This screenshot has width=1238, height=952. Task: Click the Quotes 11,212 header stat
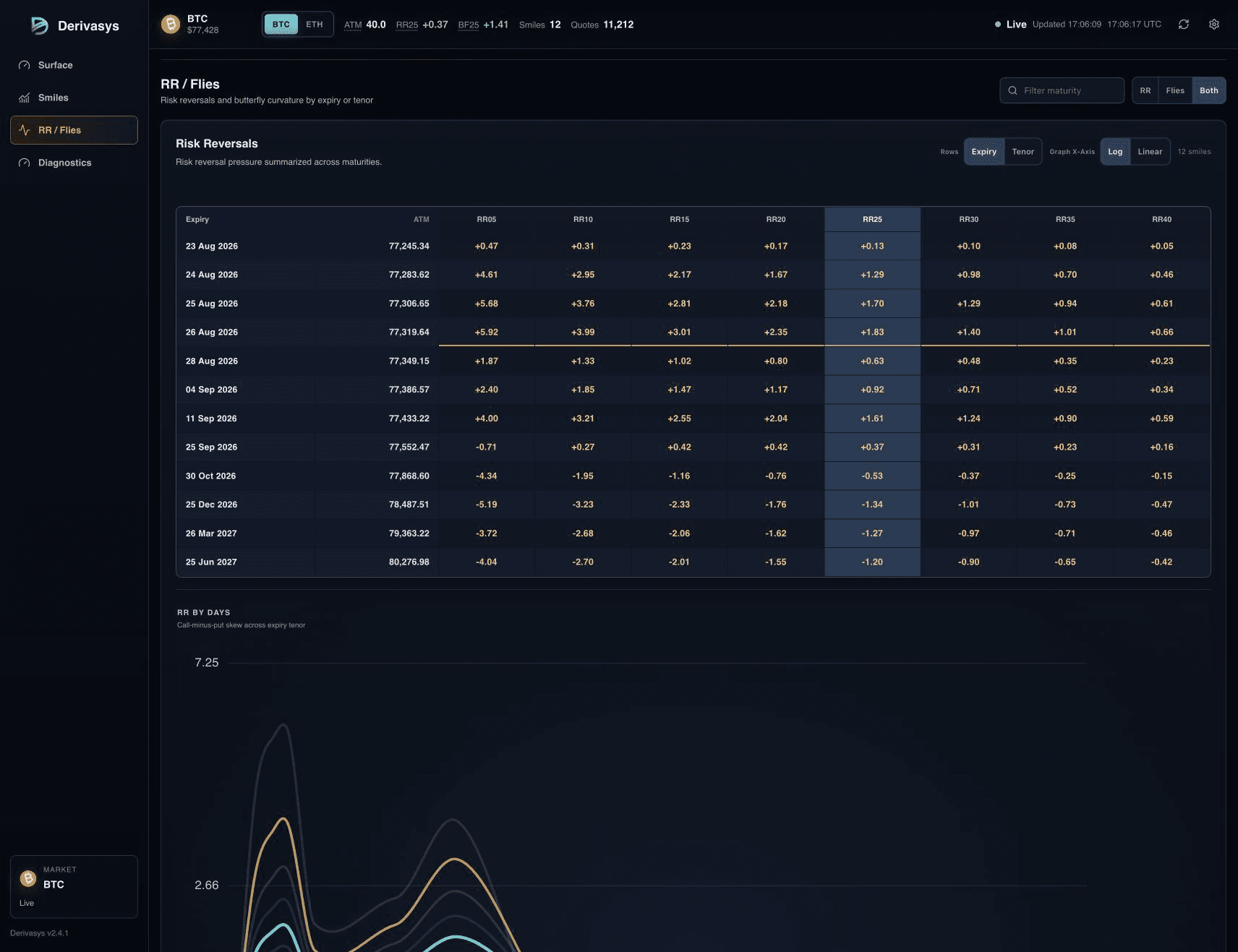point(602,25)
